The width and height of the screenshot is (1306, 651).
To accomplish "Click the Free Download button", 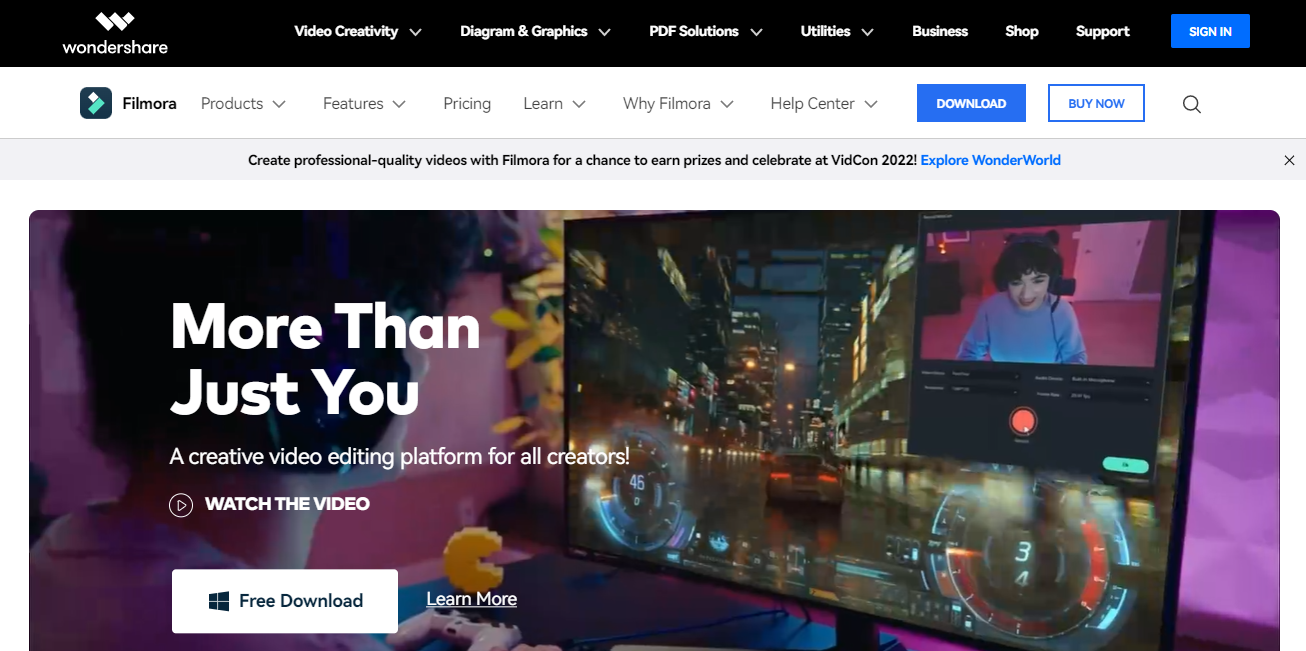I will pos(285,601).
